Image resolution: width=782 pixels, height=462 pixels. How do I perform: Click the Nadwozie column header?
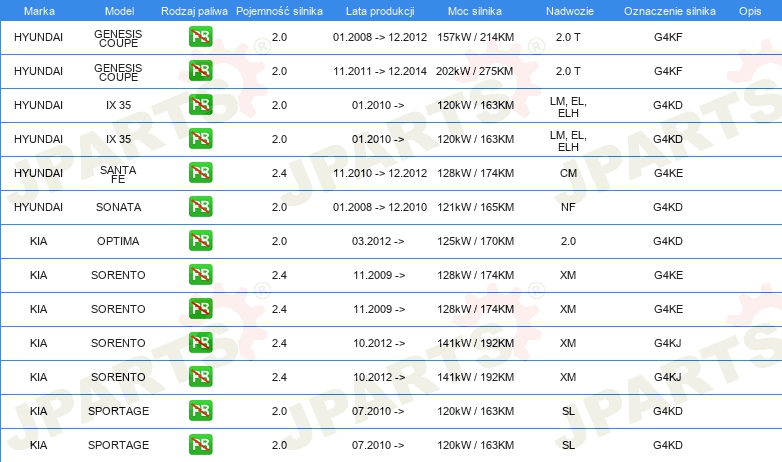point(570,11)
